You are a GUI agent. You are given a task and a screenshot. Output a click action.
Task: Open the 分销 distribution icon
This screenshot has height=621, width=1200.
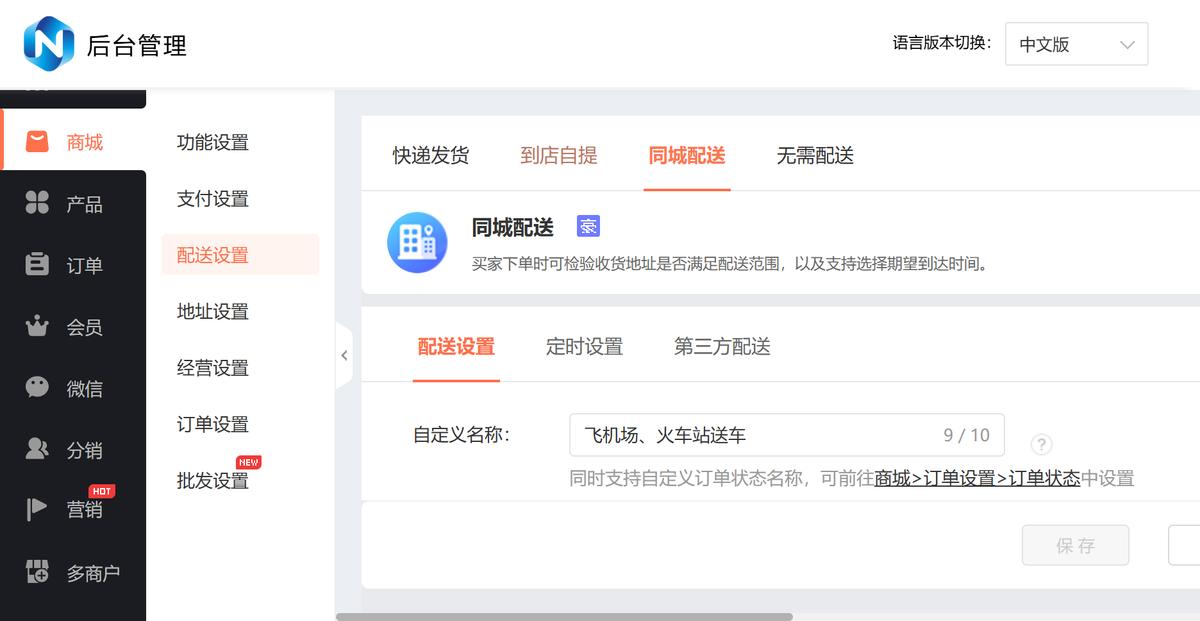pyautogui.click(x=37, y=449)
